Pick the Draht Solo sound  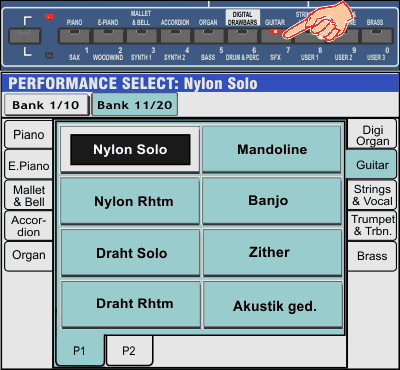click(130, 253)
